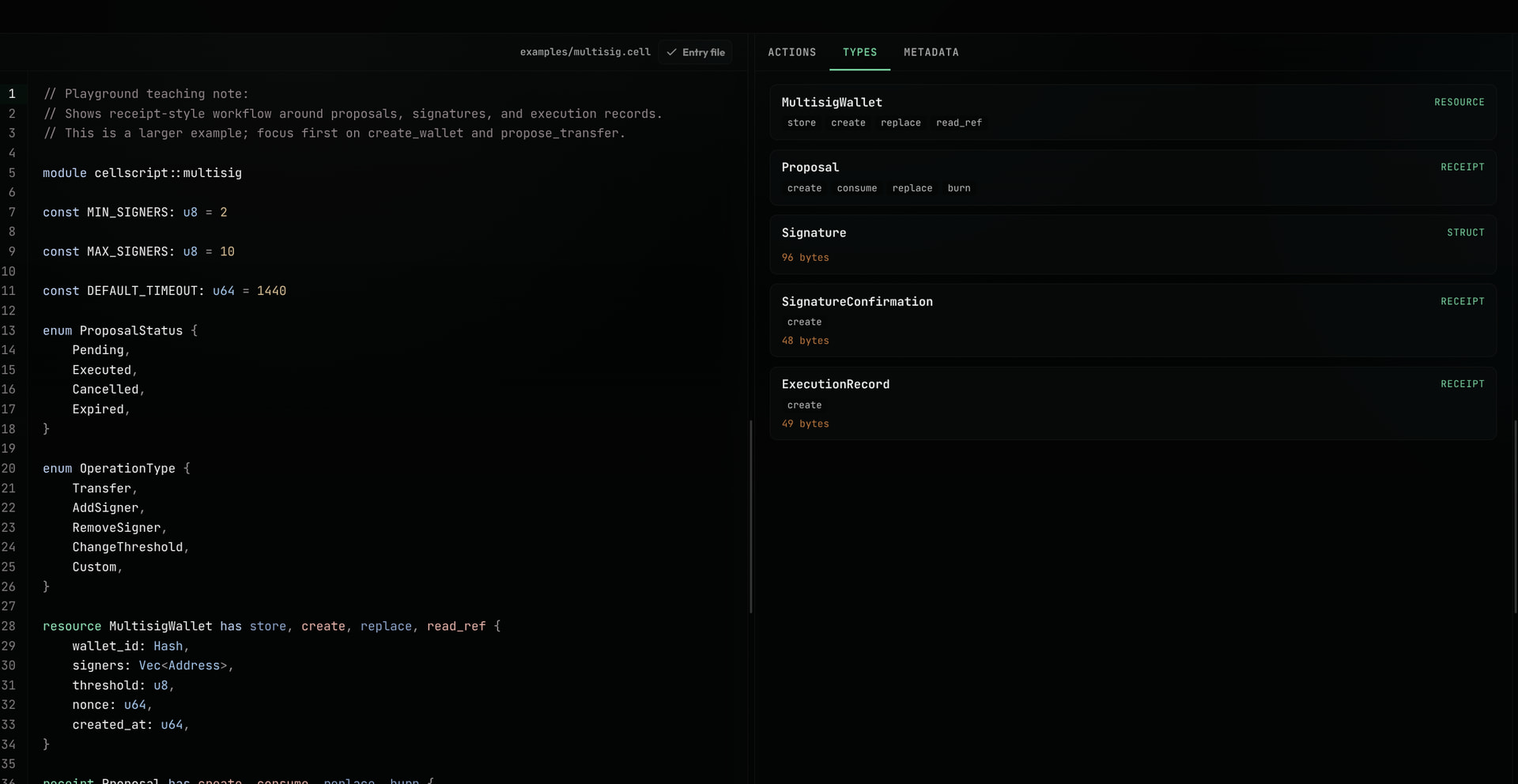Viewport: 1518px width, 784px height.
Task: Click the Entry file button
Action: (696, 52)
